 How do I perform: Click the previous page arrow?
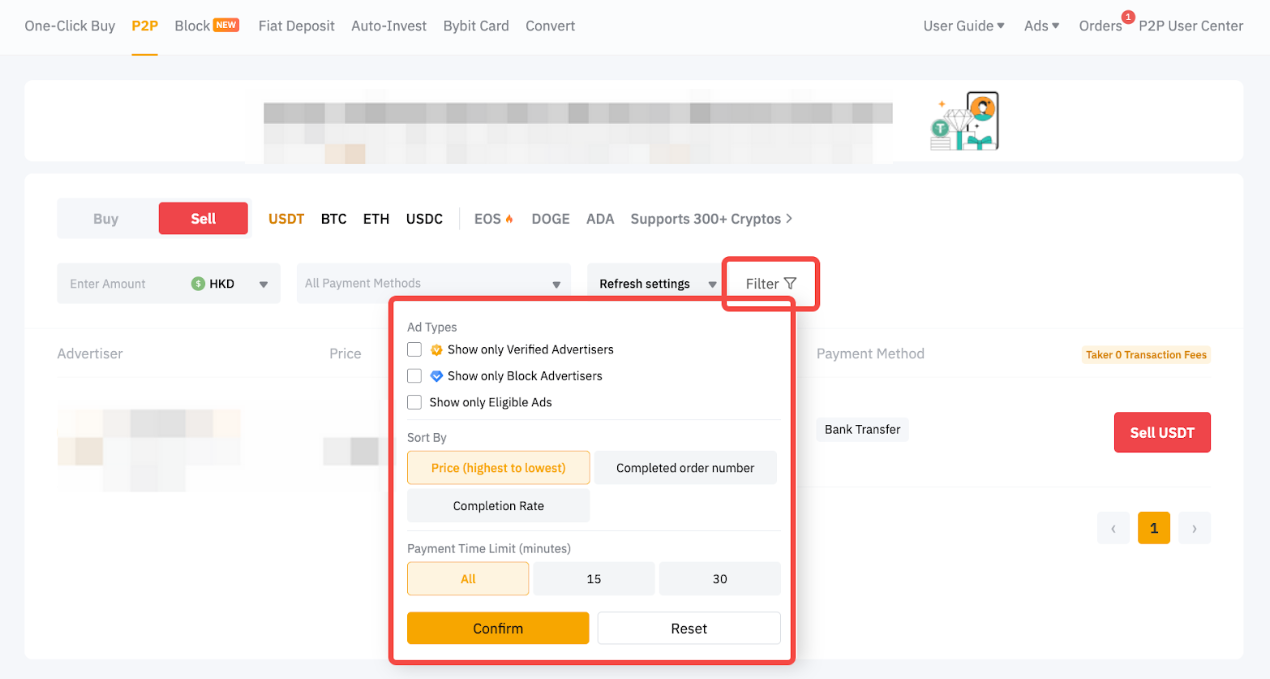(x=1113, y=528)
